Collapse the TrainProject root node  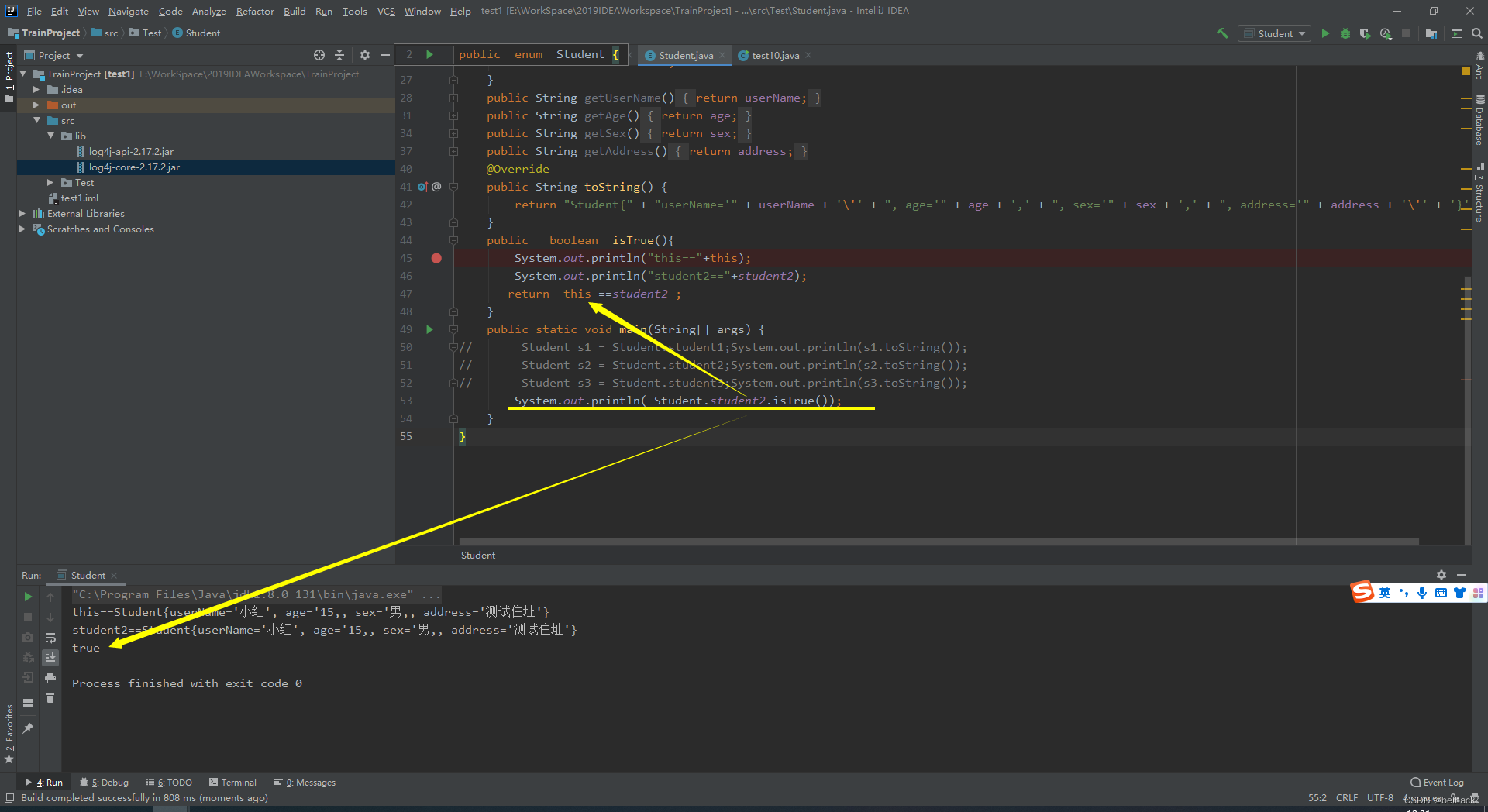point(23,74)
